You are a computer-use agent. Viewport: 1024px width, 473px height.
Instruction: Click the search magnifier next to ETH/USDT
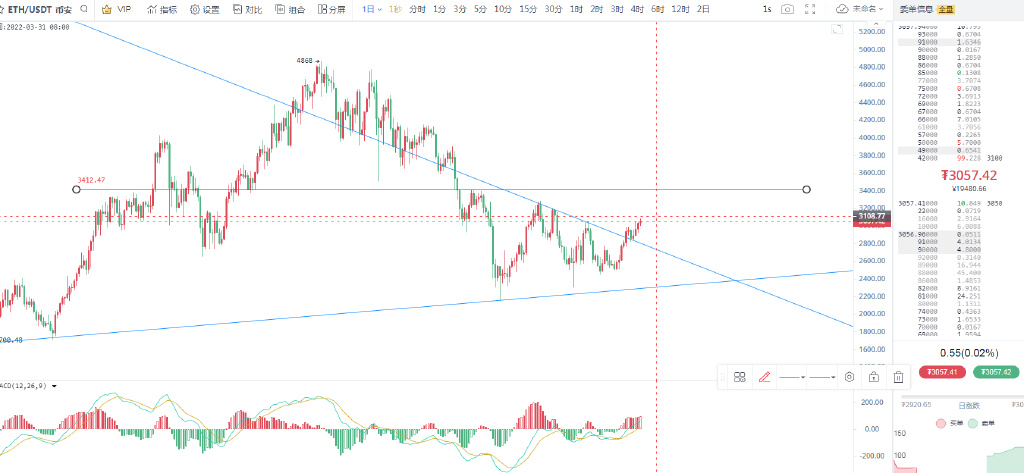tap(82, 9)
